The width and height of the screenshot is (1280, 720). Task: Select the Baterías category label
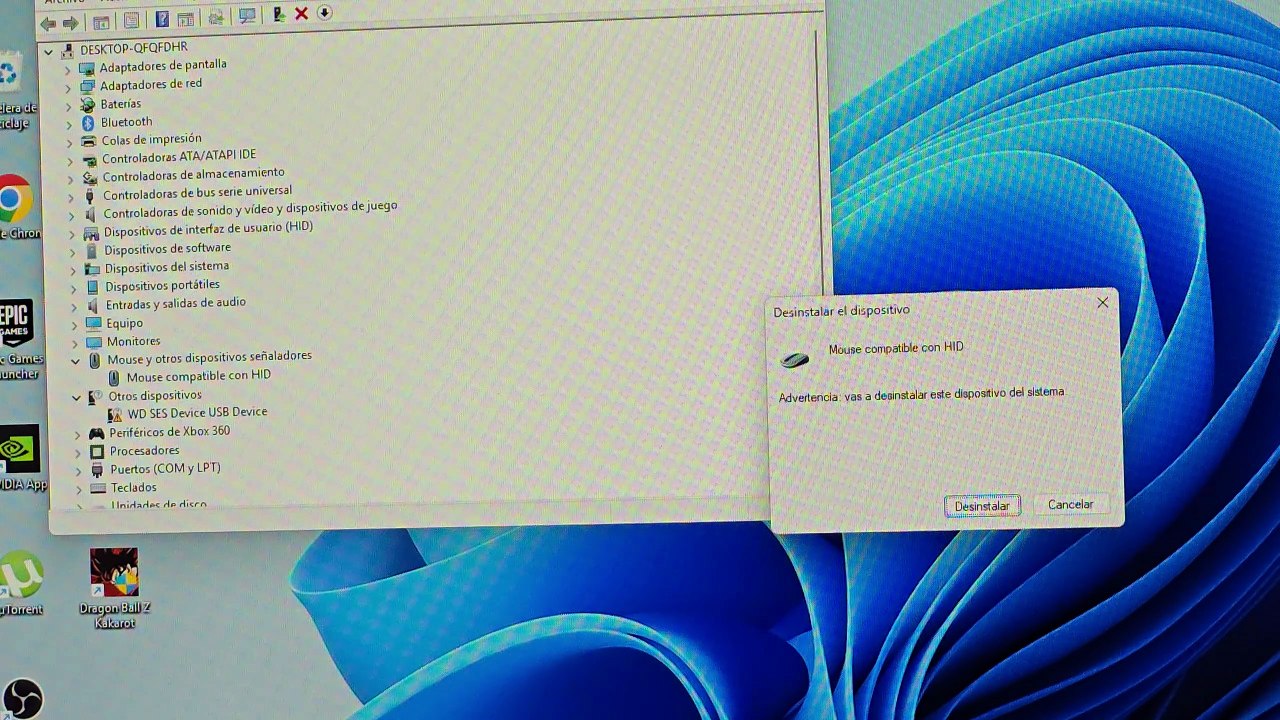[120, 104]
